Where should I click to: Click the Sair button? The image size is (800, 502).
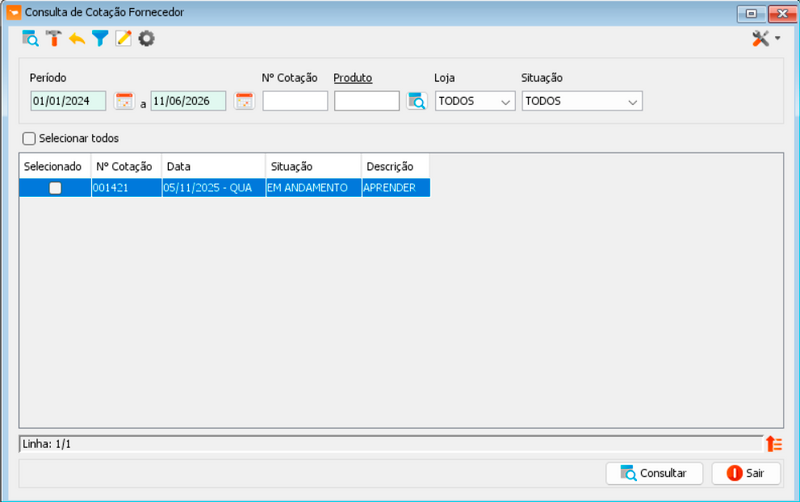pyautogui.click(x=746, y=473)
